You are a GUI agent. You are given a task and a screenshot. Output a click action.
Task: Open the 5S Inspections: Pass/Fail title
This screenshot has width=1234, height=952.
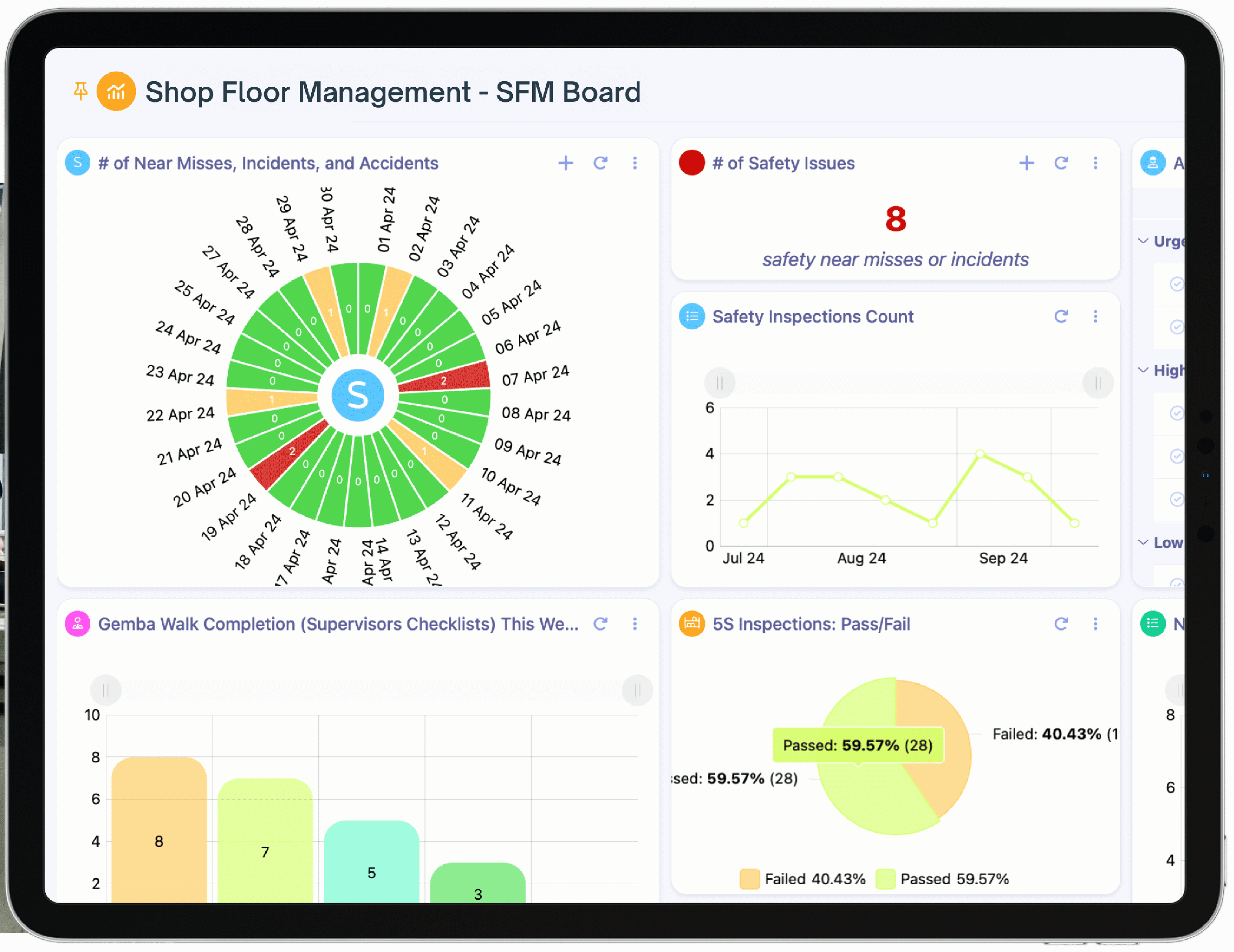click(x=811, y=624)
